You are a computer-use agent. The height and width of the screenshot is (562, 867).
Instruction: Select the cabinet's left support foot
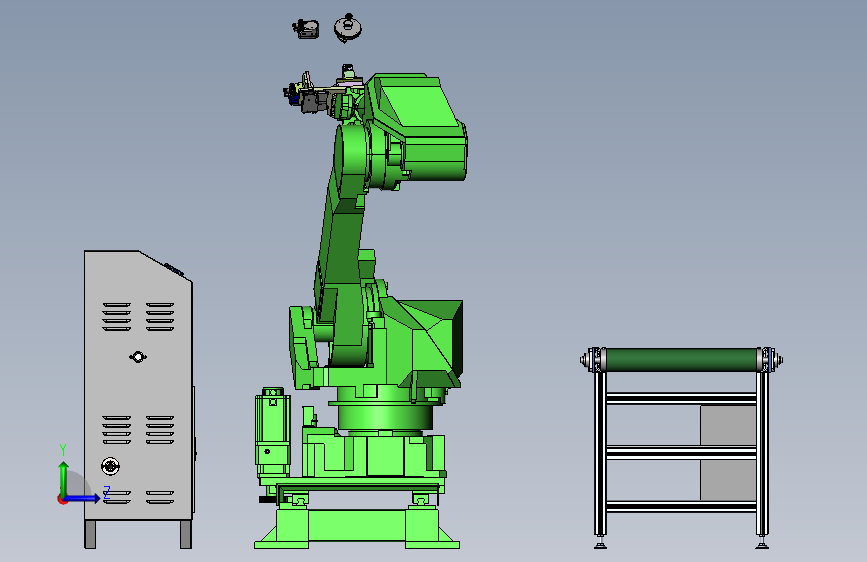(90, 534)
